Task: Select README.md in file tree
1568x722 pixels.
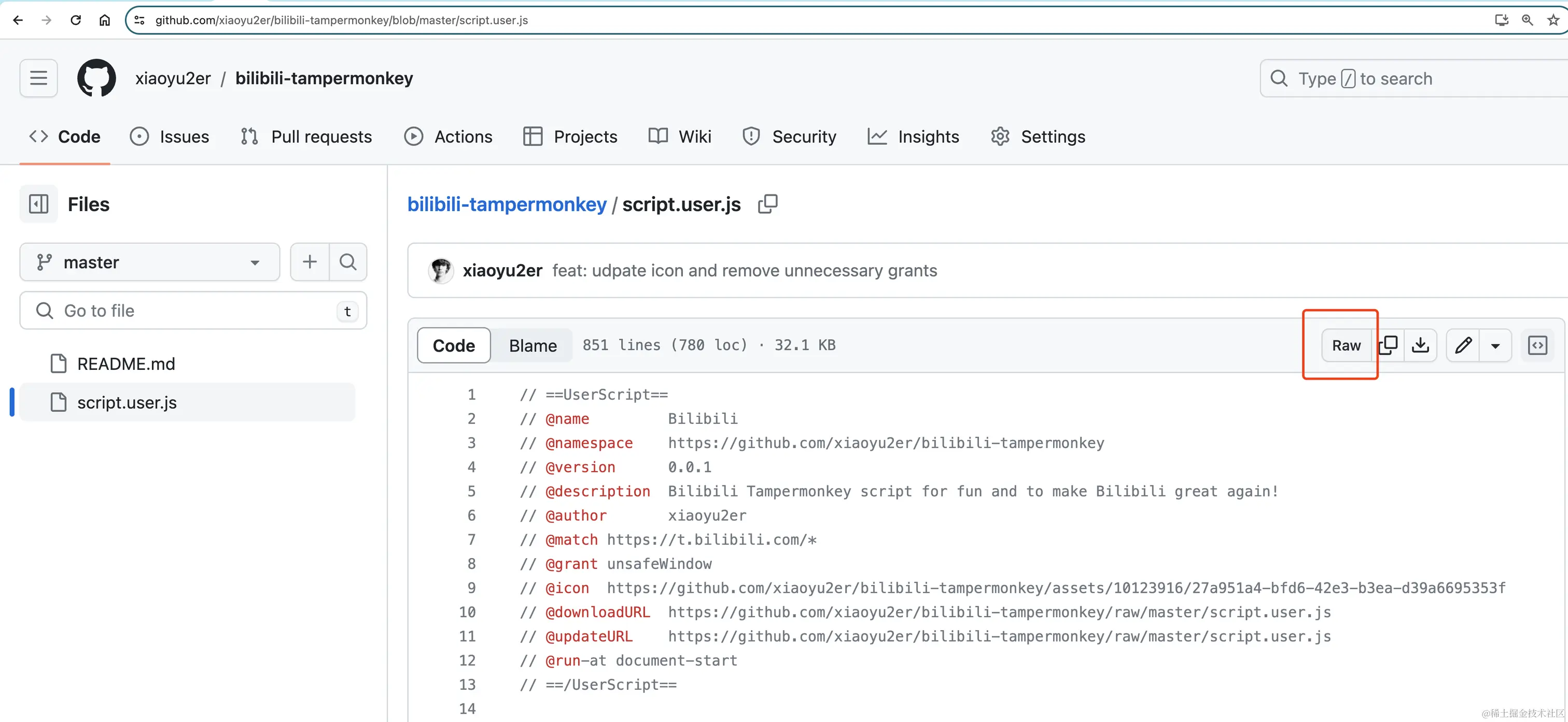Action: pyautogui.click(x=126, y=364)
